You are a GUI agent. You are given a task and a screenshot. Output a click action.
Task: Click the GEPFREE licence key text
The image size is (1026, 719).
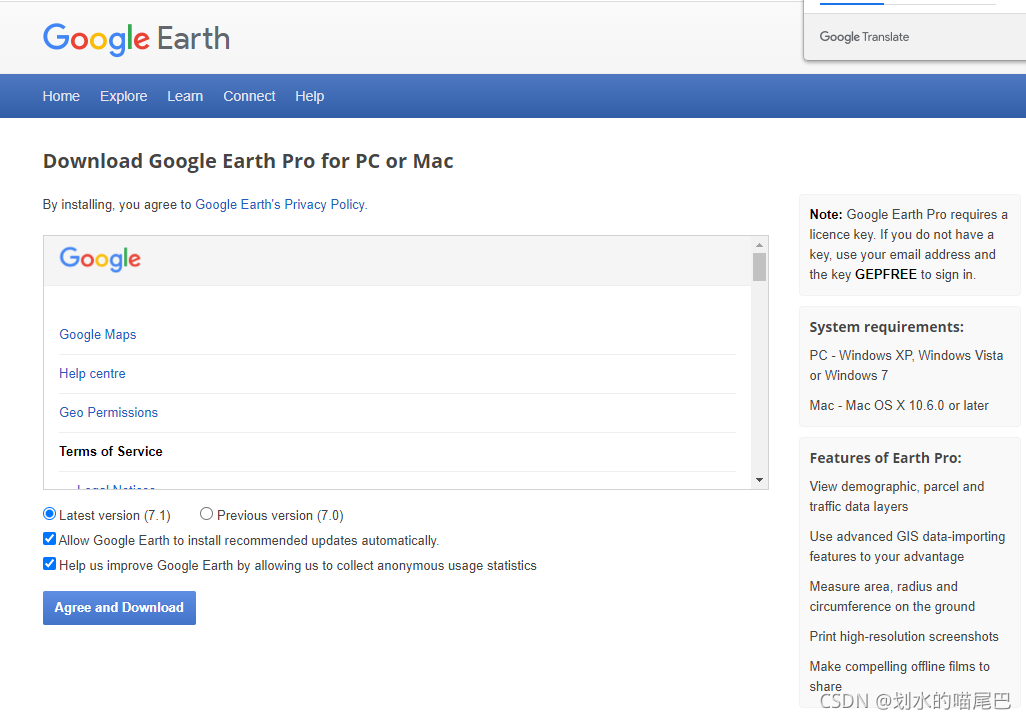tap(885, 275)
